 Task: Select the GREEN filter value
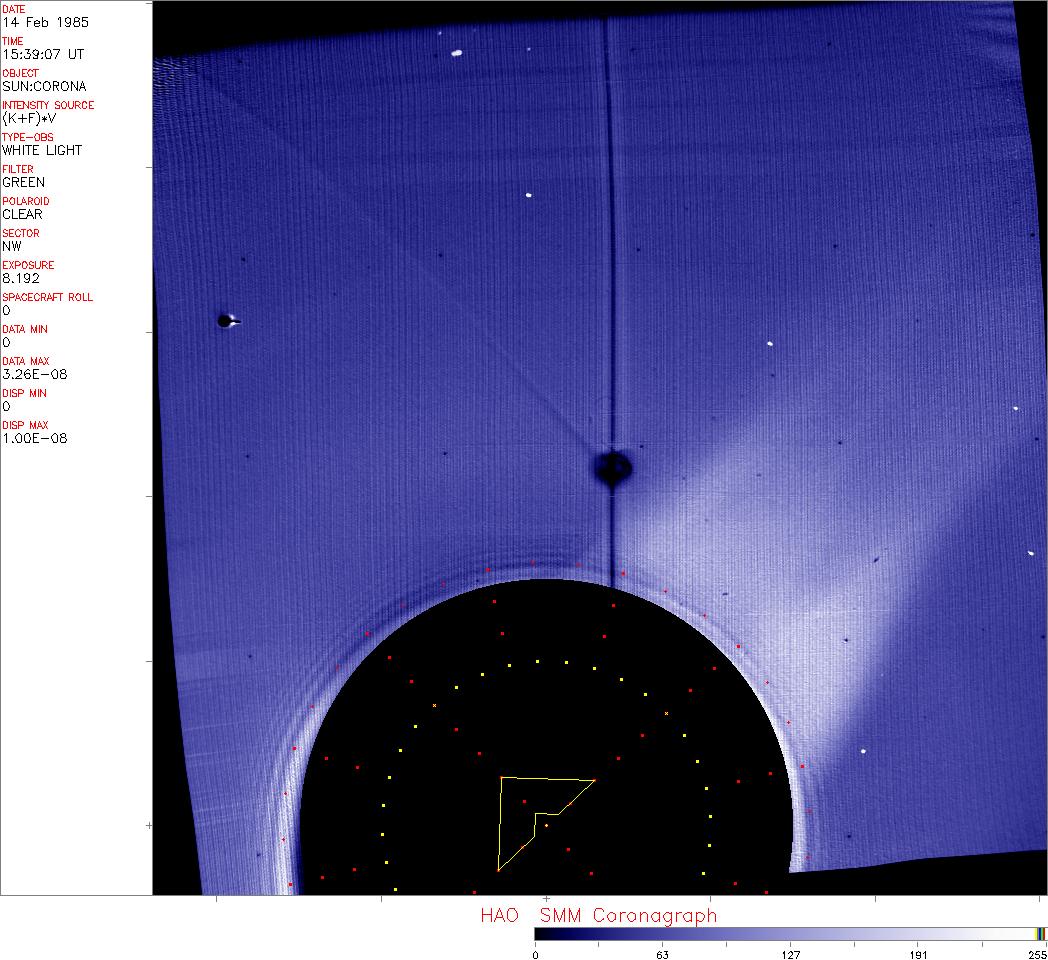pyautogui.click(x=23, y=183)
